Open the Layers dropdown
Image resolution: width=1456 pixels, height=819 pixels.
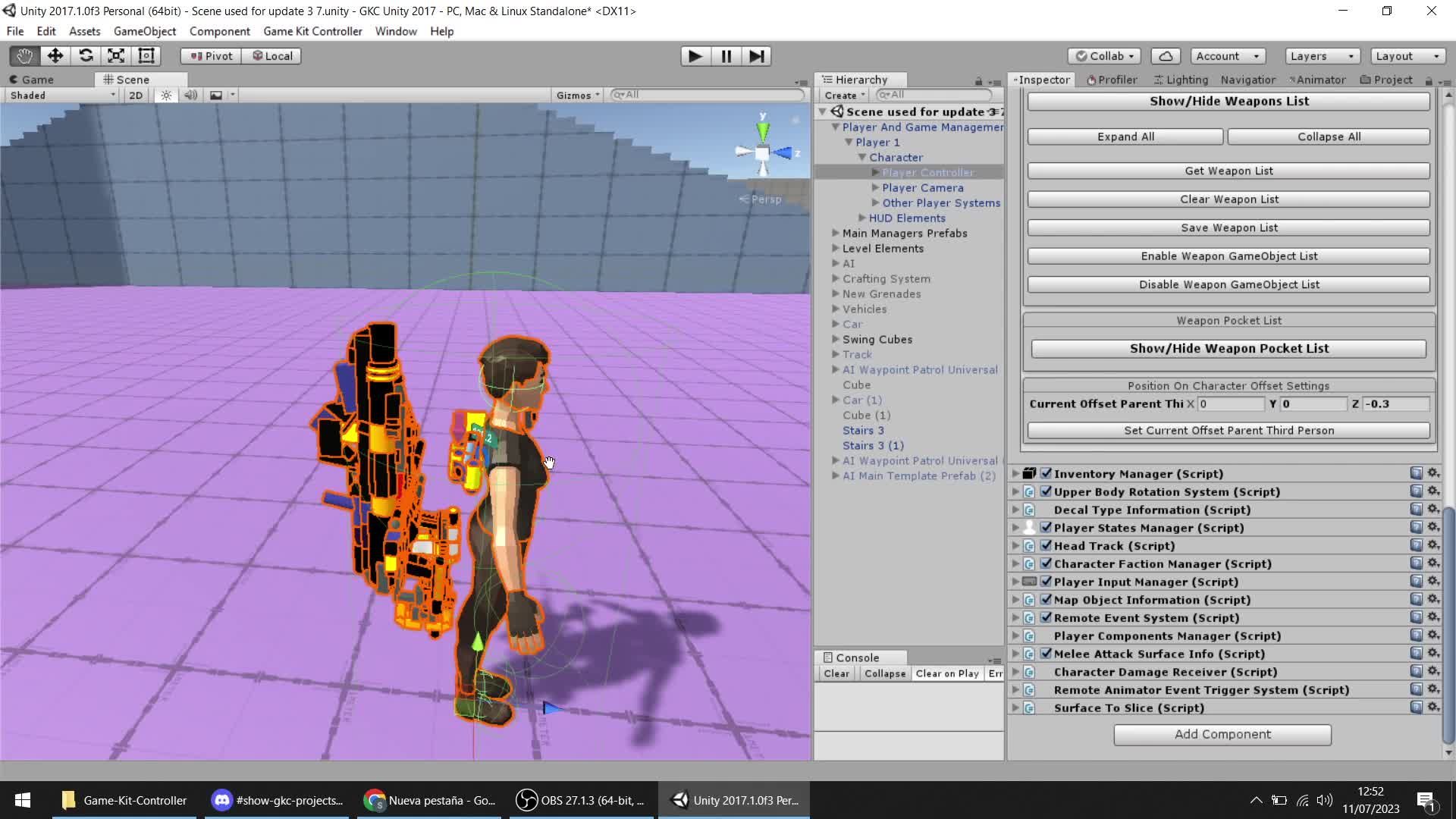[1321, 56]
